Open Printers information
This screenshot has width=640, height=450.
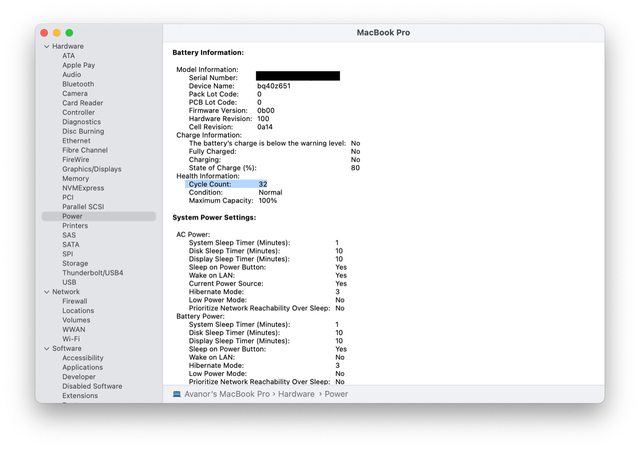click(x=75, y=225)
